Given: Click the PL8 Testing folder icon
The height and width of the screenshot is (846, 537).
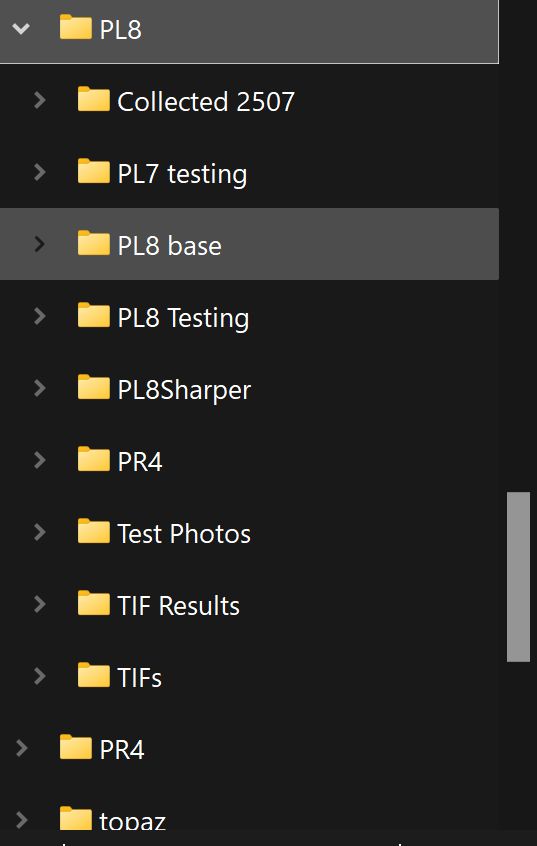Looking at the screenshot, I should 93,315.
